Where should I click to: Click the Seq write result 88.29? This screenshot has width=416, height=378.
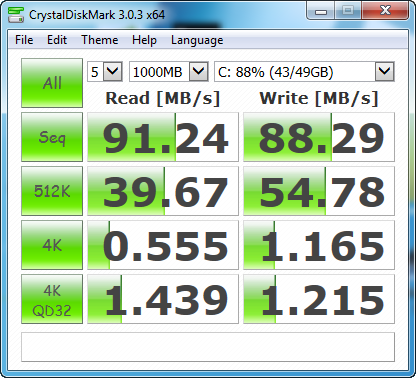click(319, 137)
